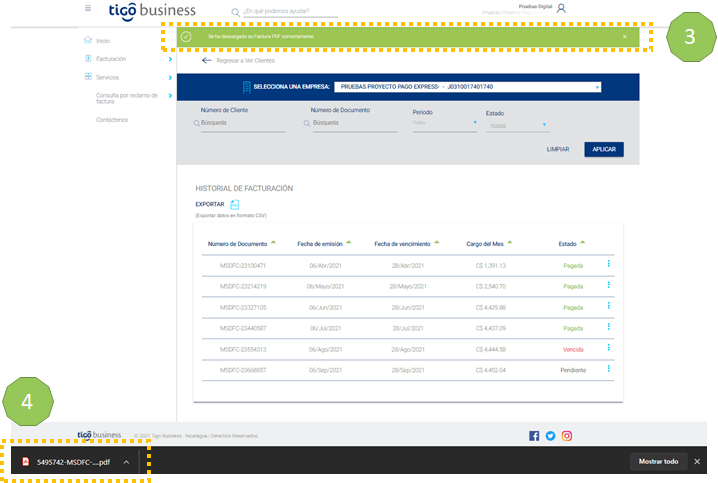Click the LIMPIAR button
The height and width of the screenshot is (483, 718).
(x=558, y=149)
